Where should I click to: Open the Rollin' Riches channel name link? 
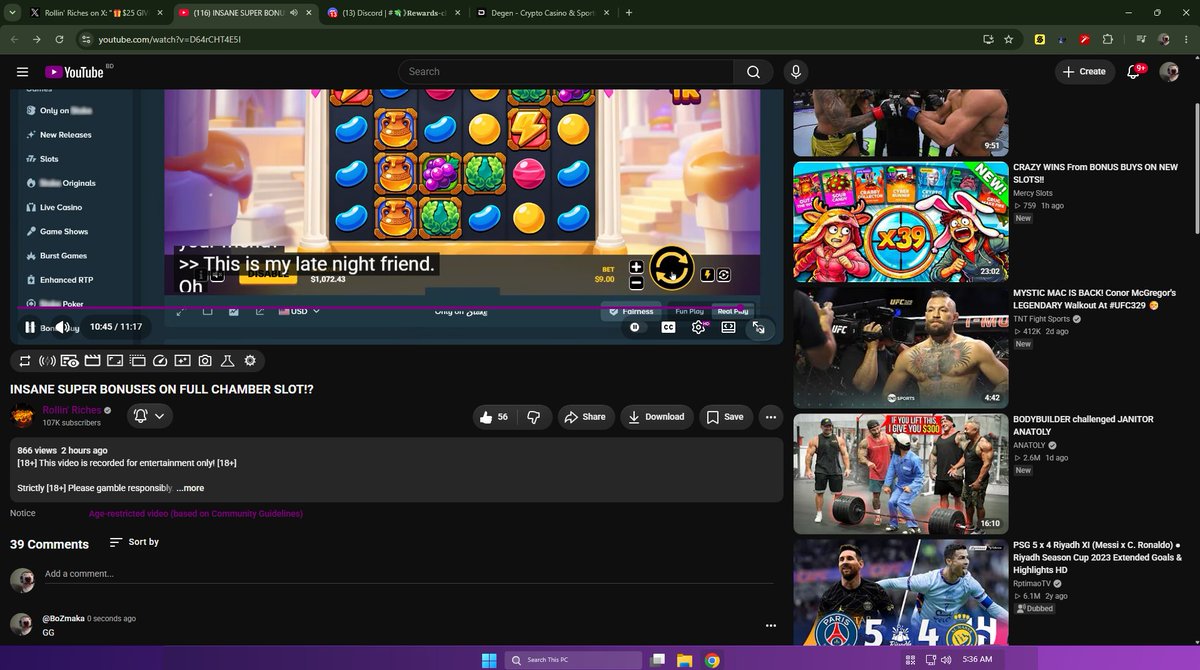click(72, 410)
